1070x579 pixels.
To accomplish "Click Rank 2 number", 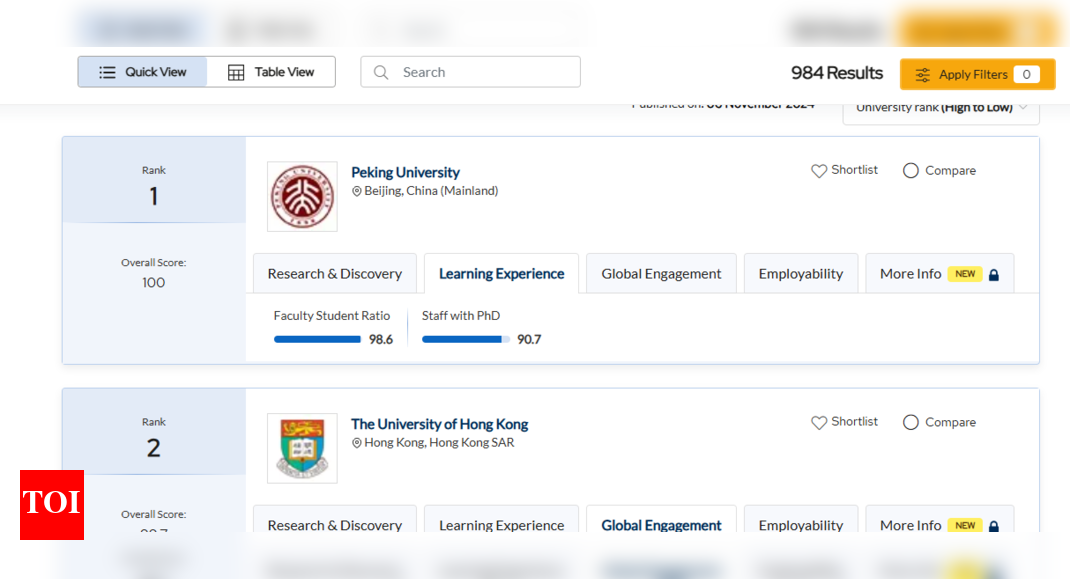I will [154, 449].
